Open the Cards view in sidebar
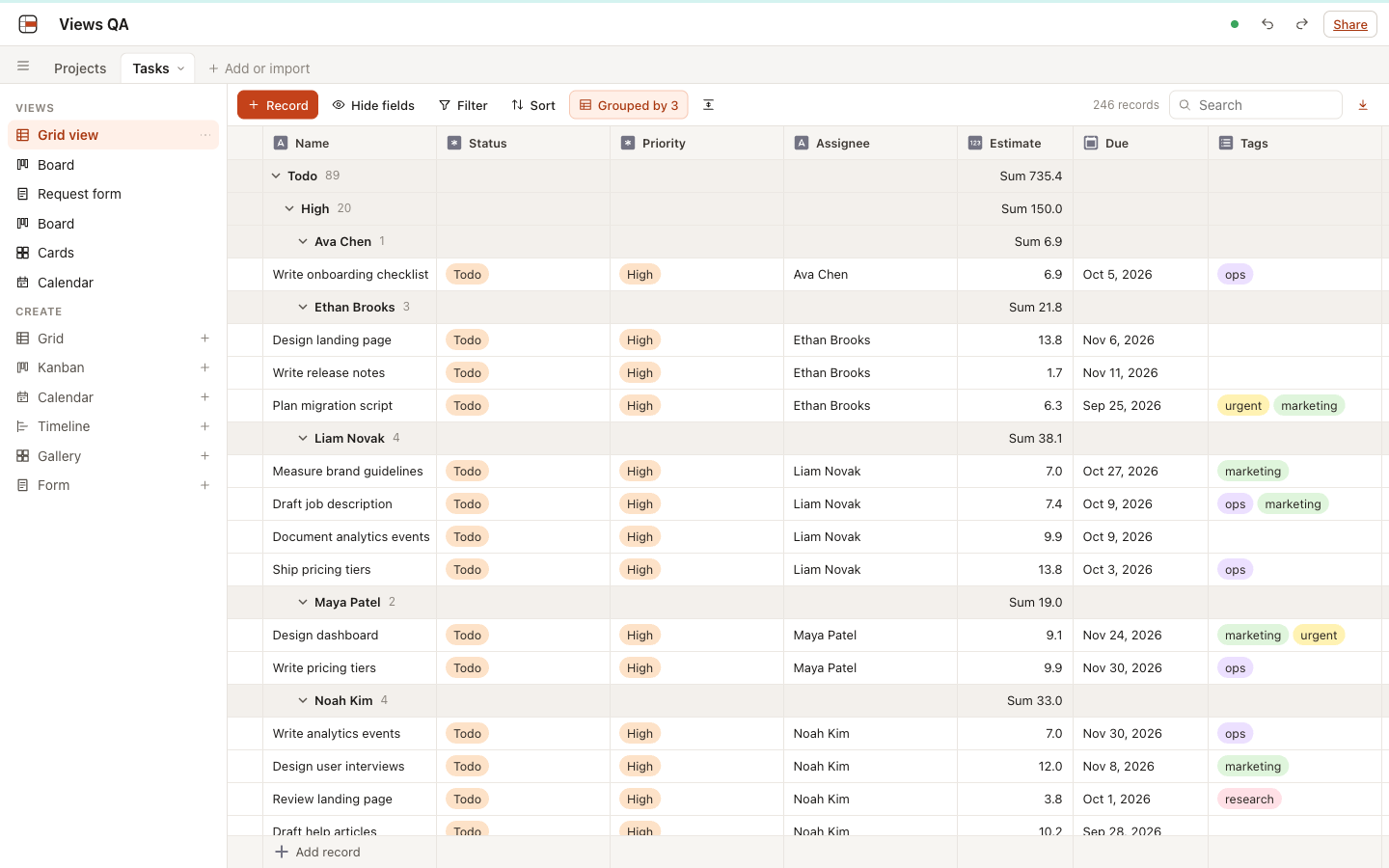Viewport: 1389px width, 868px height. click(114, 253)
